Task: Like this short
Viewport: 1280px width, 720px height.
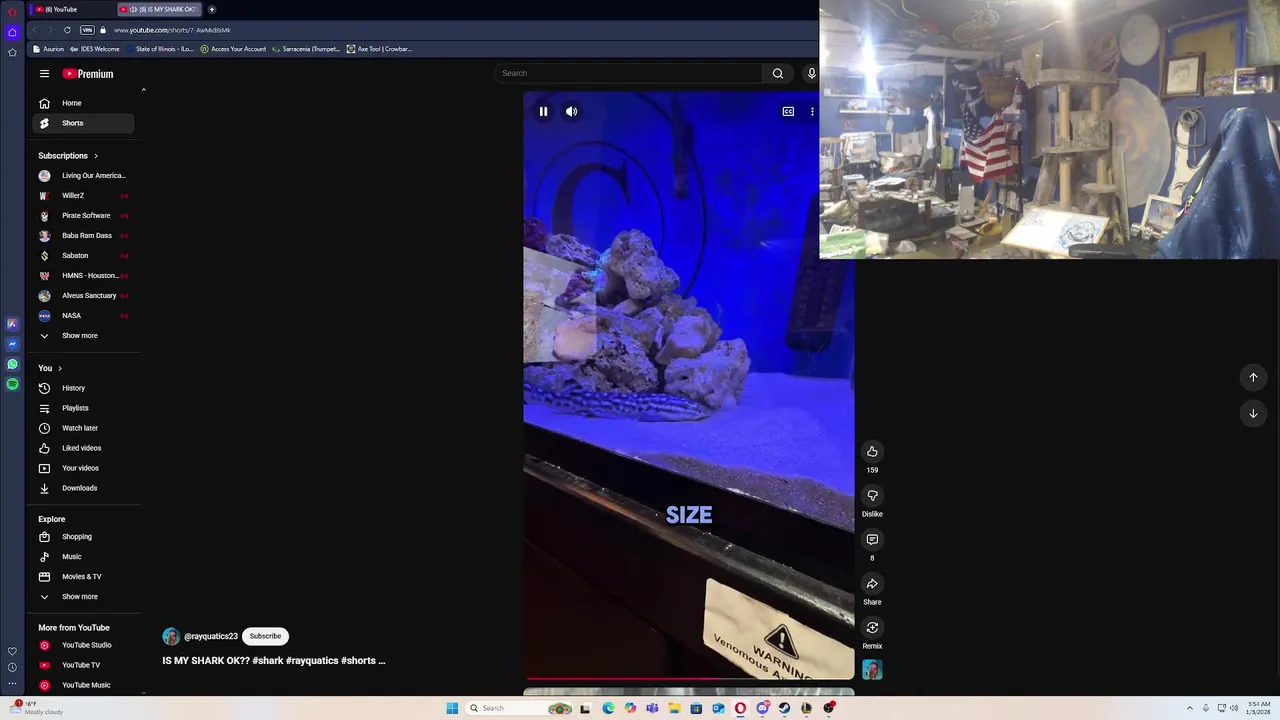Action: tap(872, 452)
